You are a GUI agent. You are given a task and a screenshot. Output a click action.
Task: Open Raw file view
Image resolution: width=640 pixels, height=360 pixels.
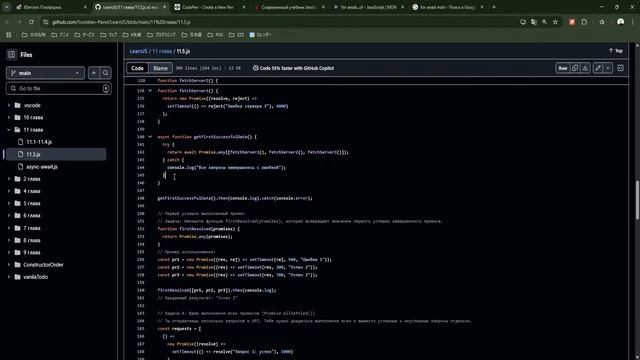click(562, 68)
